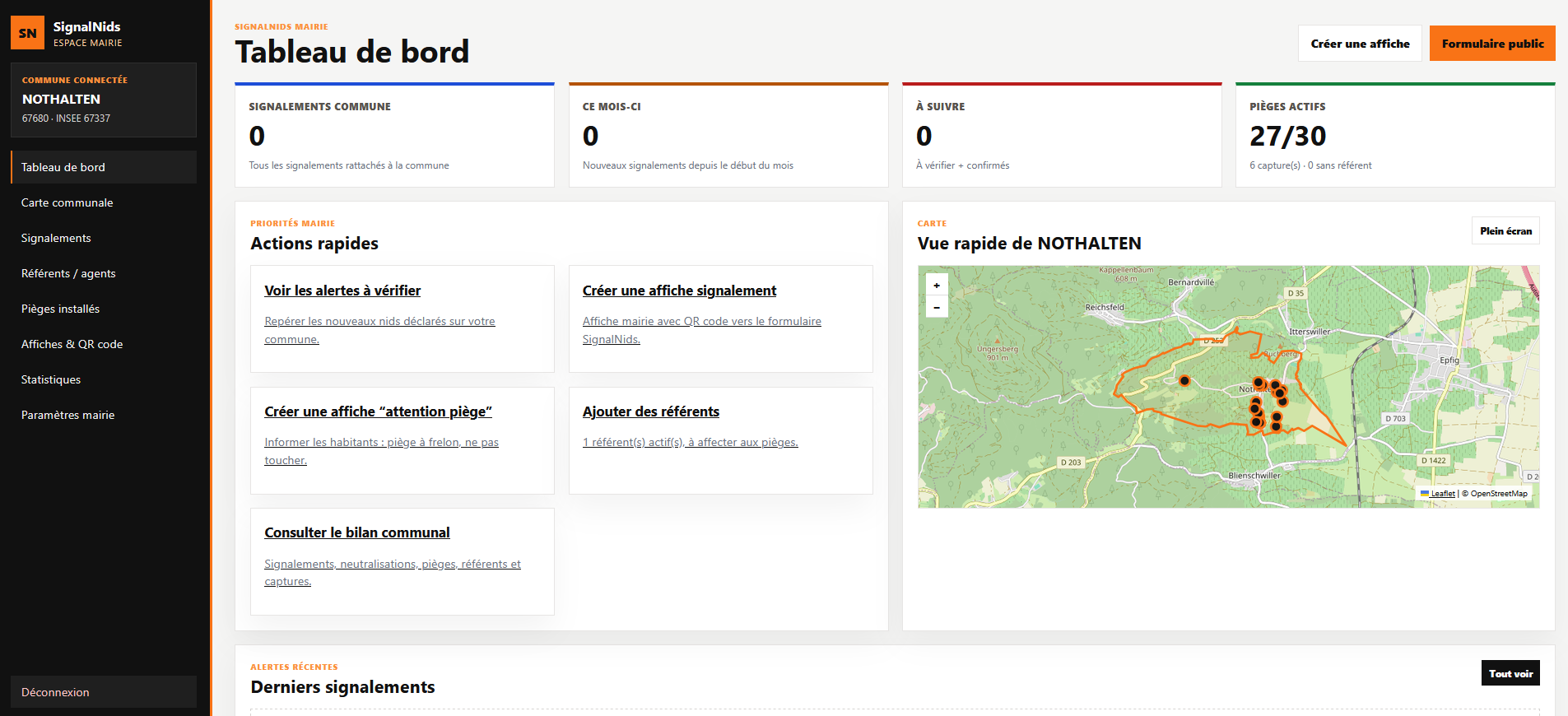1568x716 pixels.
Task: Navigate to Pièges installés
Action: (x=104, y=309)
